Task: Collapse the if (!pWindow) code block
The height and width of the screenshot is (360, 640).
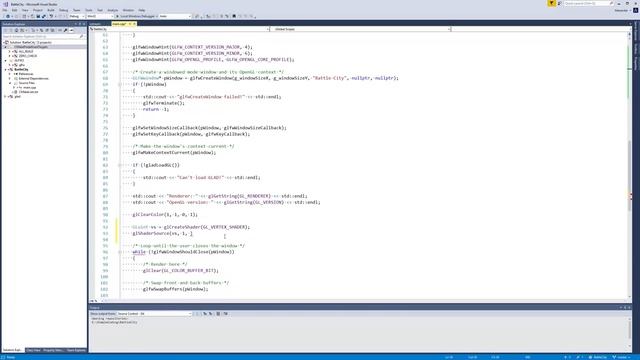Action: pos(120,84)
